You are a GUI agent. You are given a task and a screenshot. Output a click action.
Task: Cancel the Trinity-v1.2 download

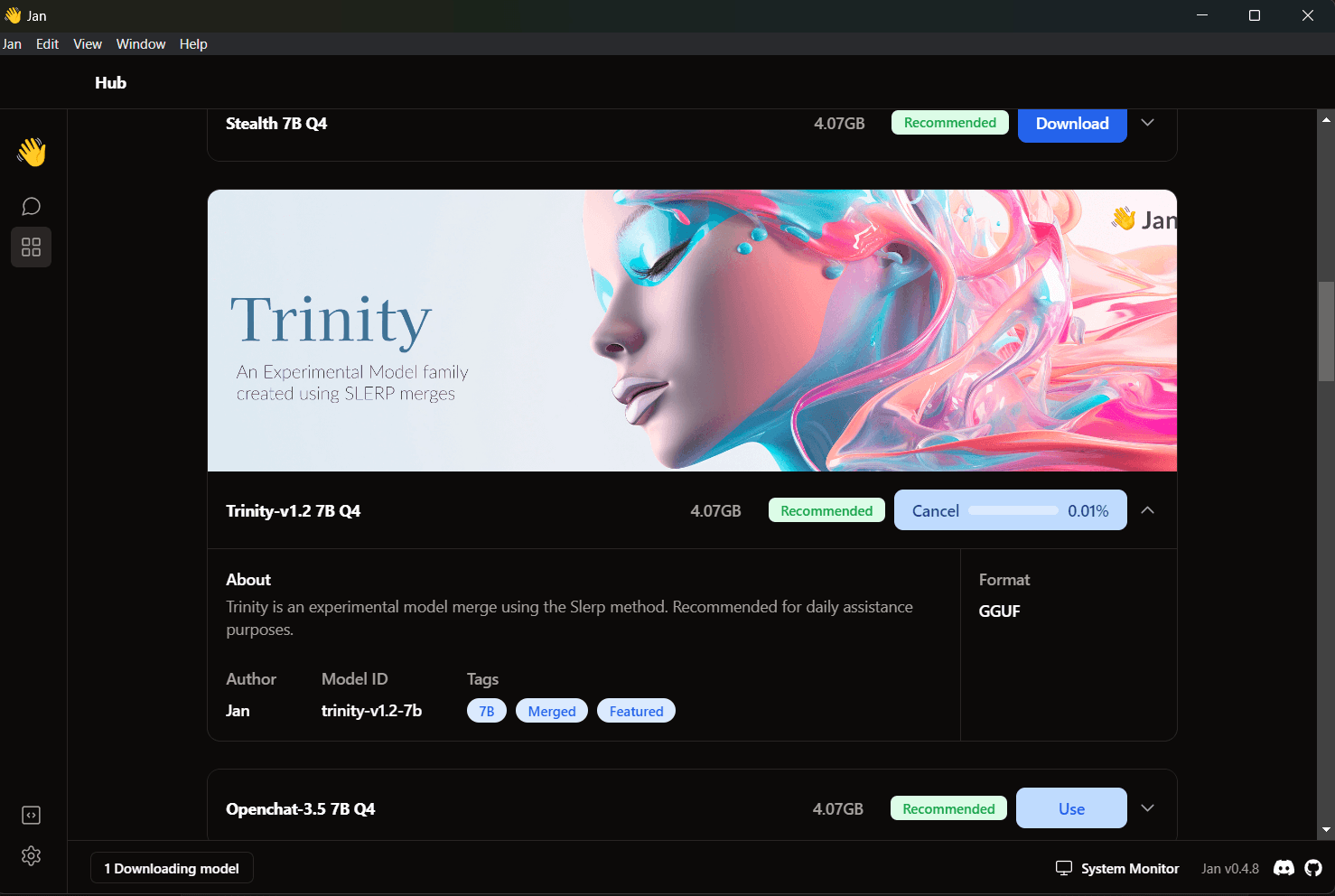936,511
